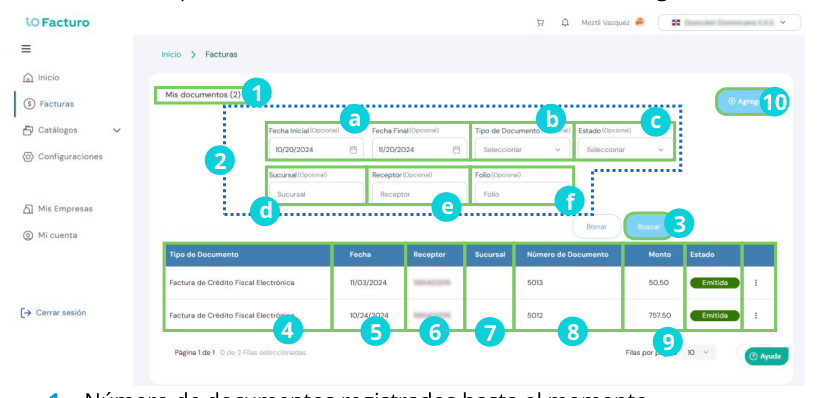Viewport: 817px width, 398px height.
Task: Click the Borrar button
Action: click(597, 227)
